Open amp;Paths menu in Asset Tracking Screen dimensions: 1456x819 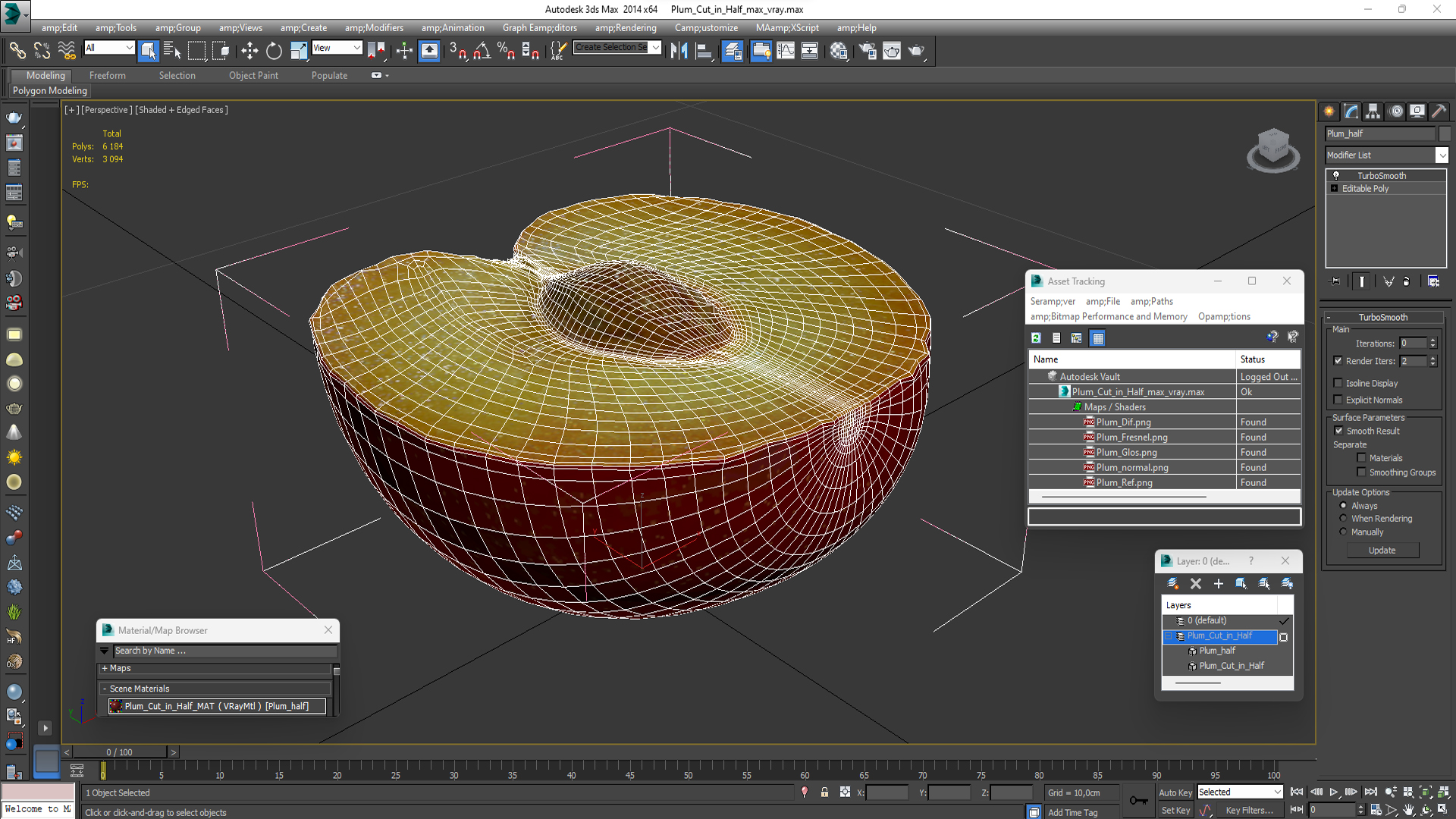[x=1151, y=301]
